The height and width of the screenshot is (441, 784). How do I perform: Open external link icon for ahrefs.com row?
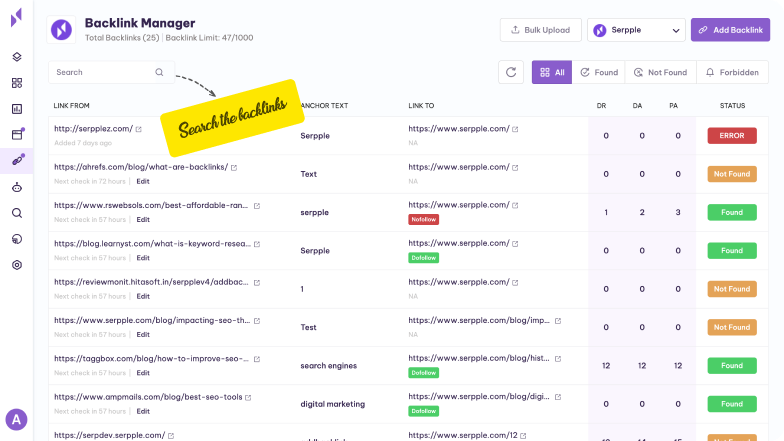[234, 168]
